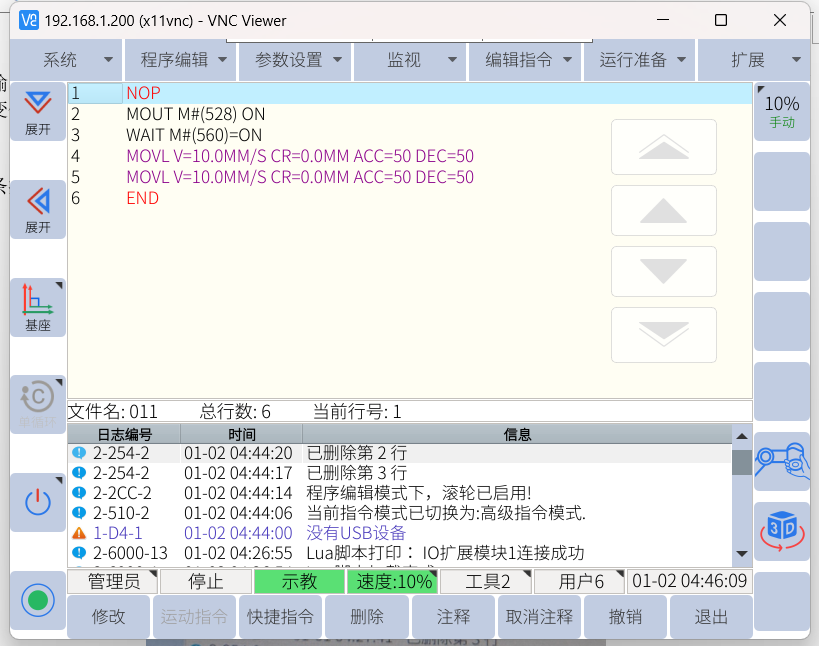Toggle the 10% 手动 speed mode button
Screen dimensions: 819x646
[x=781, y=111]
